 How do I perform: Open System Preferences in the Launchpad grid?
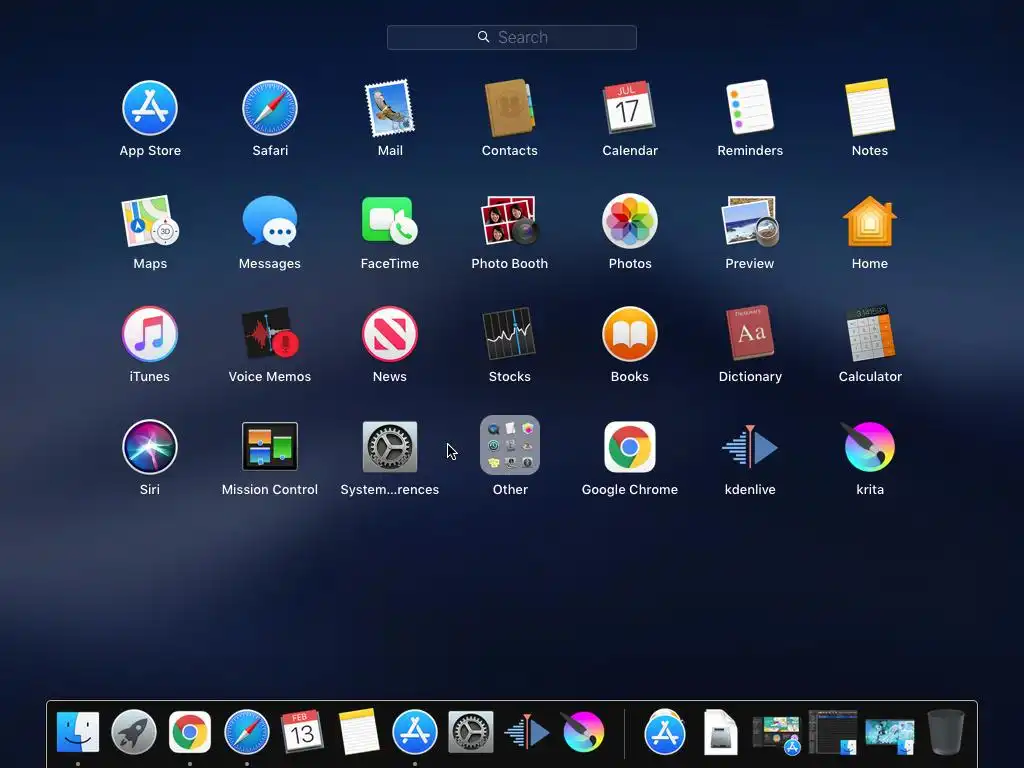390,447
